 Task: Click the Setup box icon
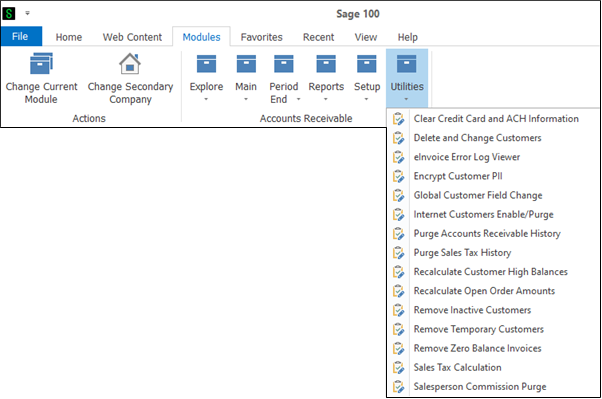click(x=367, y=64)
